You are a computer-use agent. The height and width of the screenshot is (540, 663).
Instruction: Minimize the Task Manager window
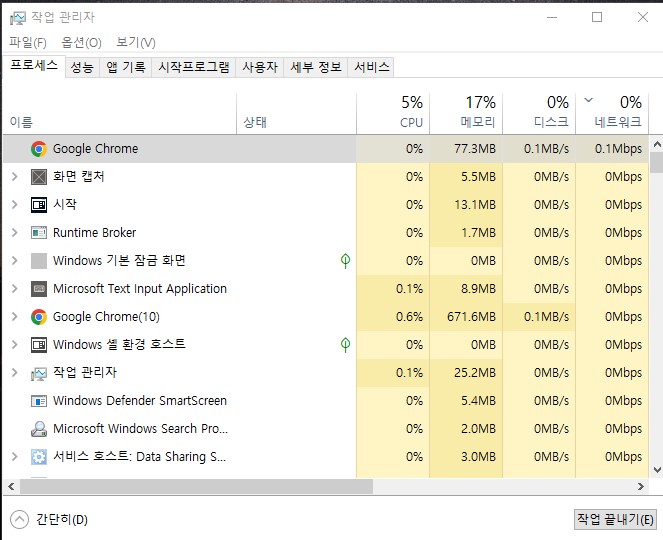pos(552,17)
